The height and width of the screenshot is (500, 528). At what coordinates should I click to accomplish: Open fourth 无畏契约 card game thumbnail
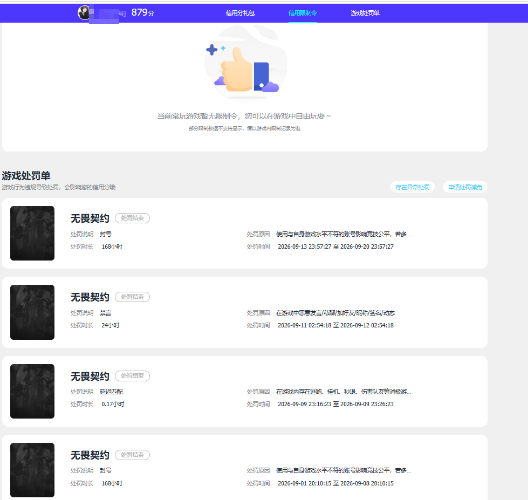coord(32,470)
